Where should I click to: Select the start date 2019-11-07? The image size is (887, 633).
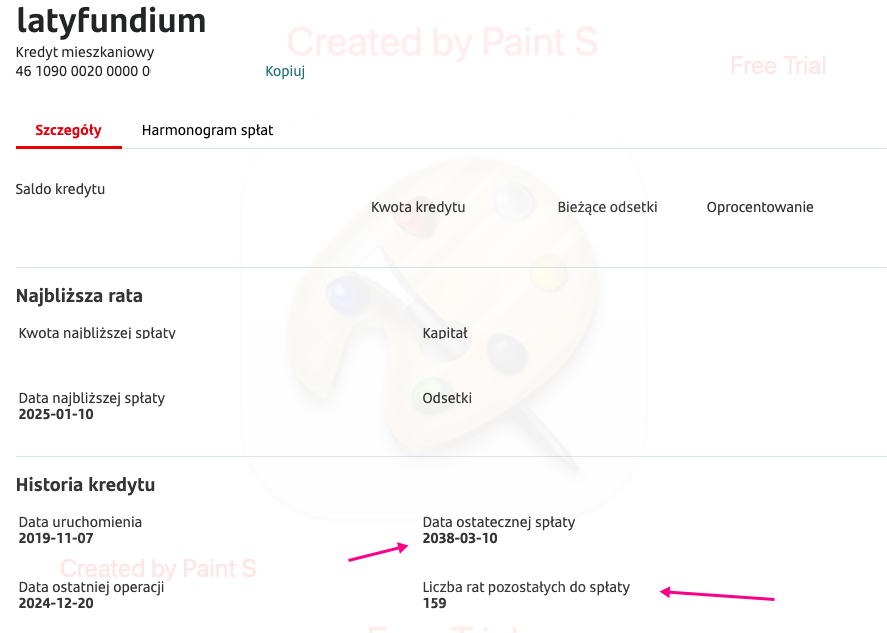click(56, 538)
